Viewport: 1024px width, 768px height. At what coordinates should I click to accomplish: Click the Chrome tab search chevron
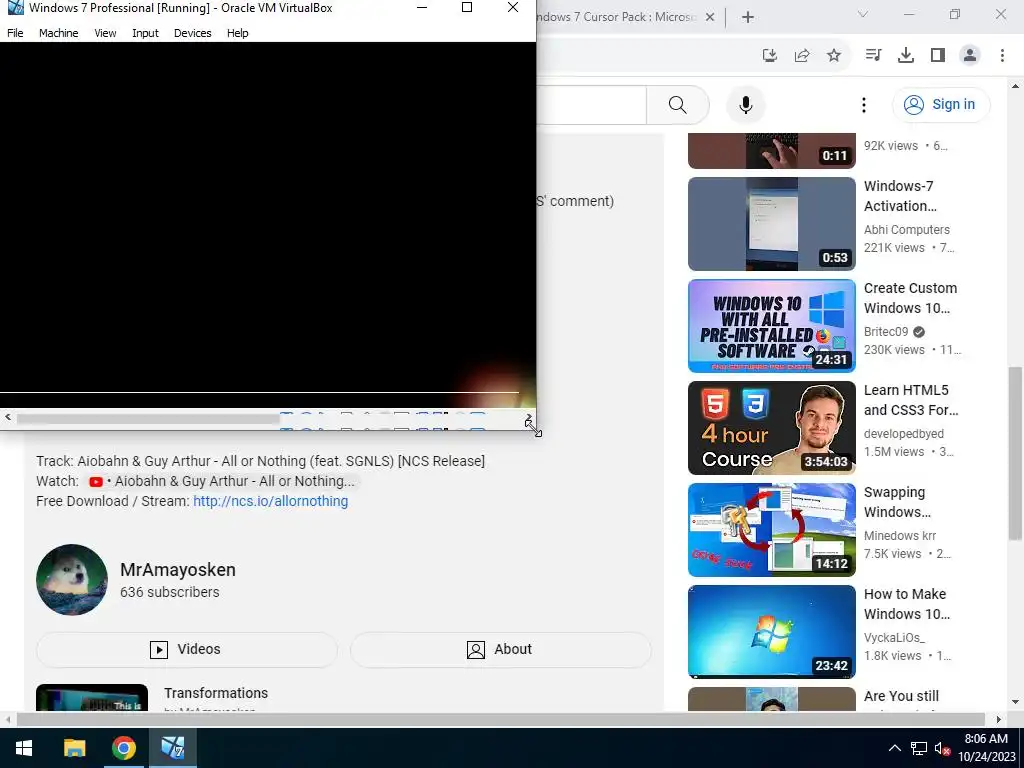(x=863, y=14)
